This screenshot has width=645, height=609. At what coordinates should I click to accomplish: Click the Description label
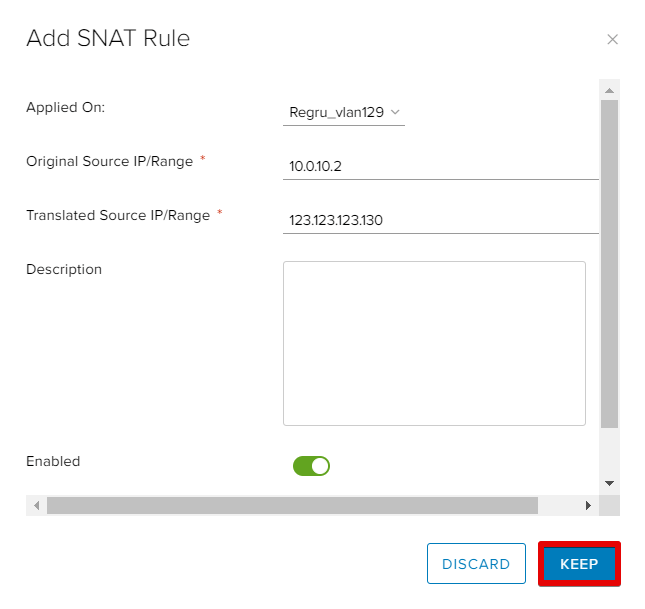[x=64, y=269]
